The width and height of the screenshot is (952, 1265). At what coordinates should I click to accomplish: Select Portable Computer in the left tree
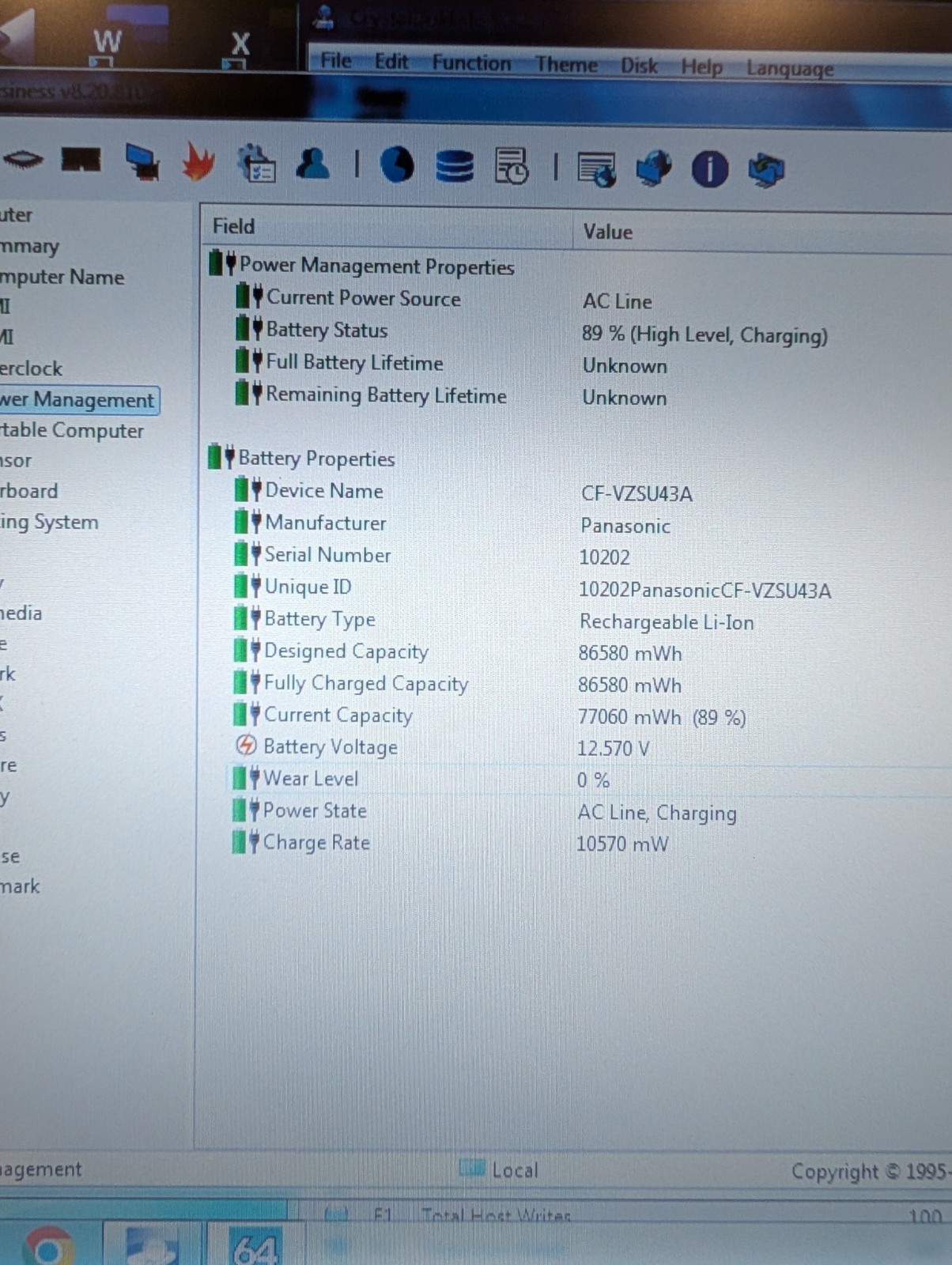click(x=72, y=431)
